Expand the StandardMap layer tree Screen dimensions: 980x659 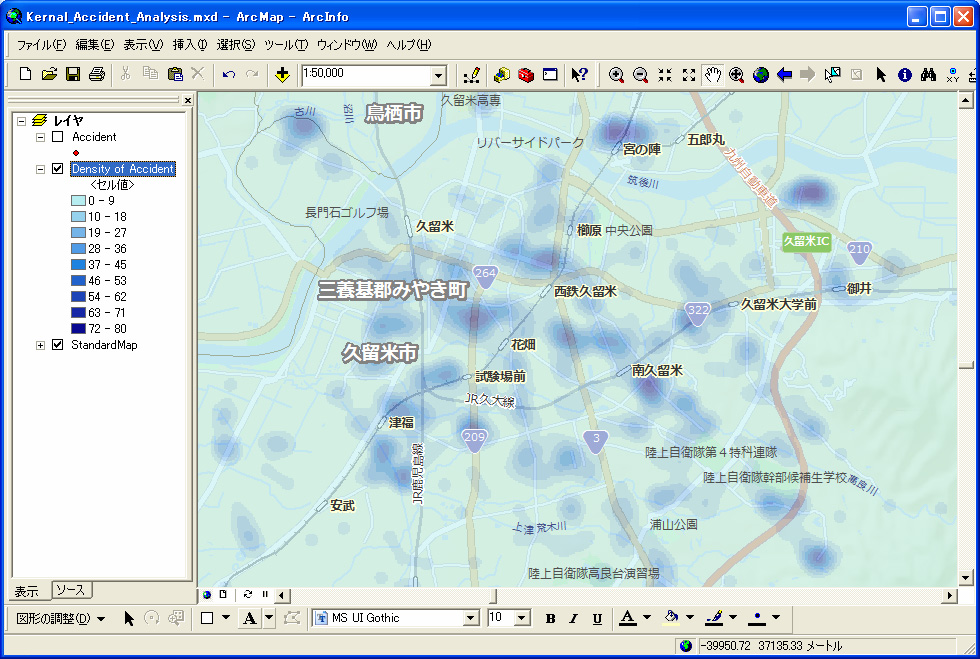(40, 345)
